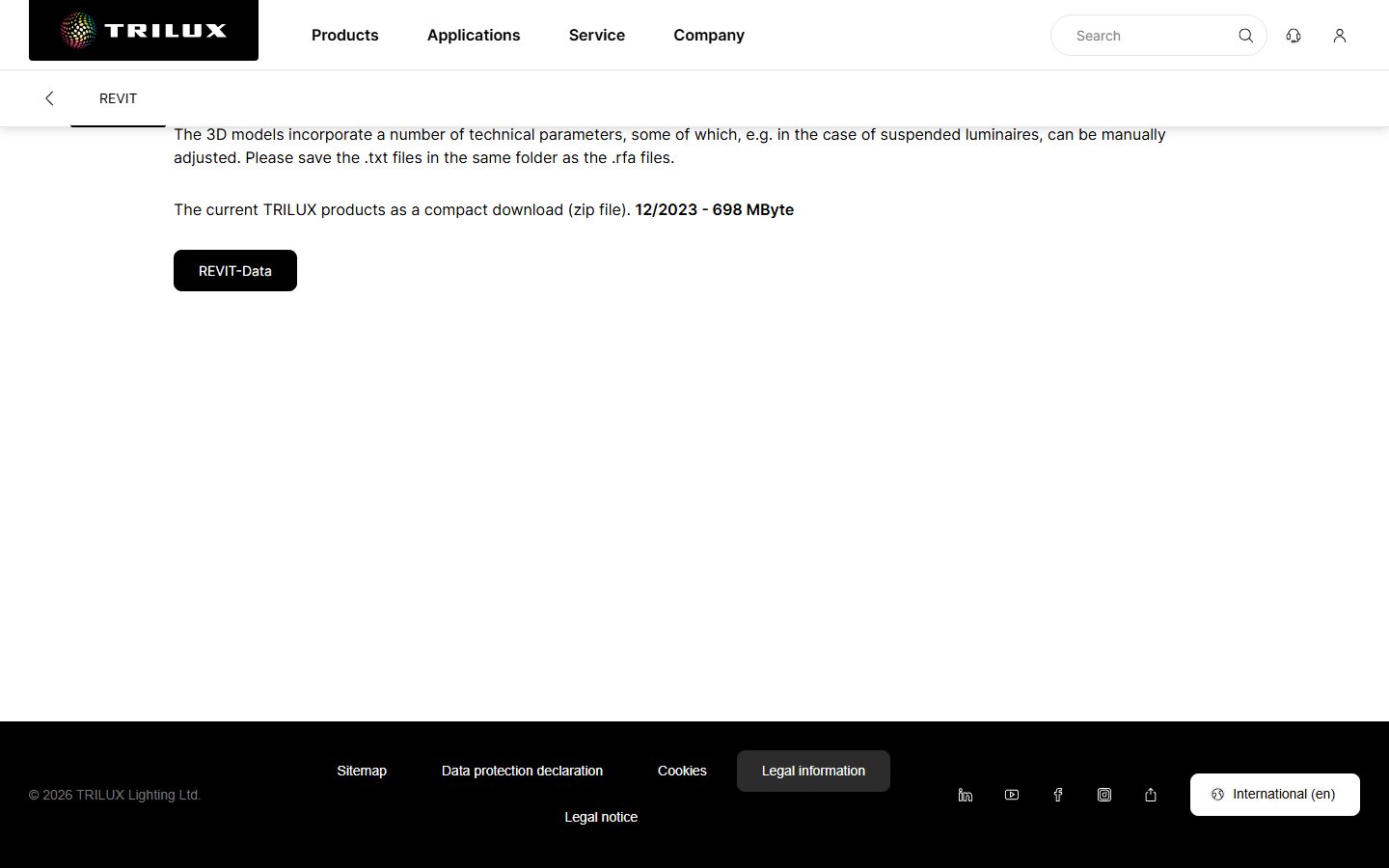Open the support headset icon
This screenshot has width=1389, height=868.
click(1294, 36)
